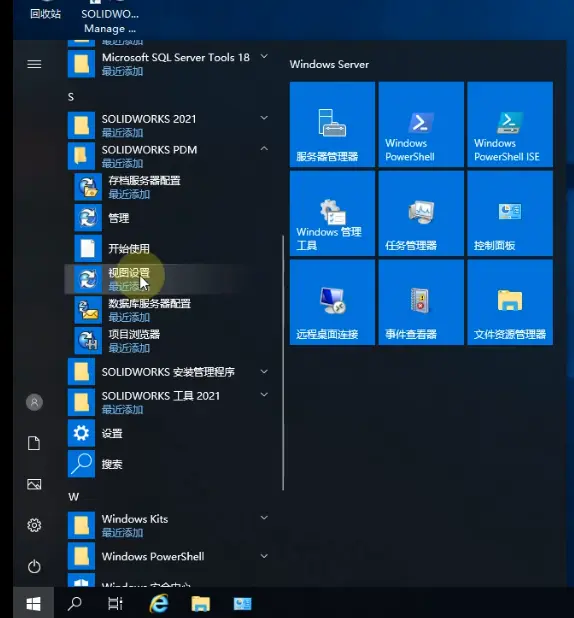Click the Start app list scrollbar
The height and width of the screenshot is (618, 574).
283,363
